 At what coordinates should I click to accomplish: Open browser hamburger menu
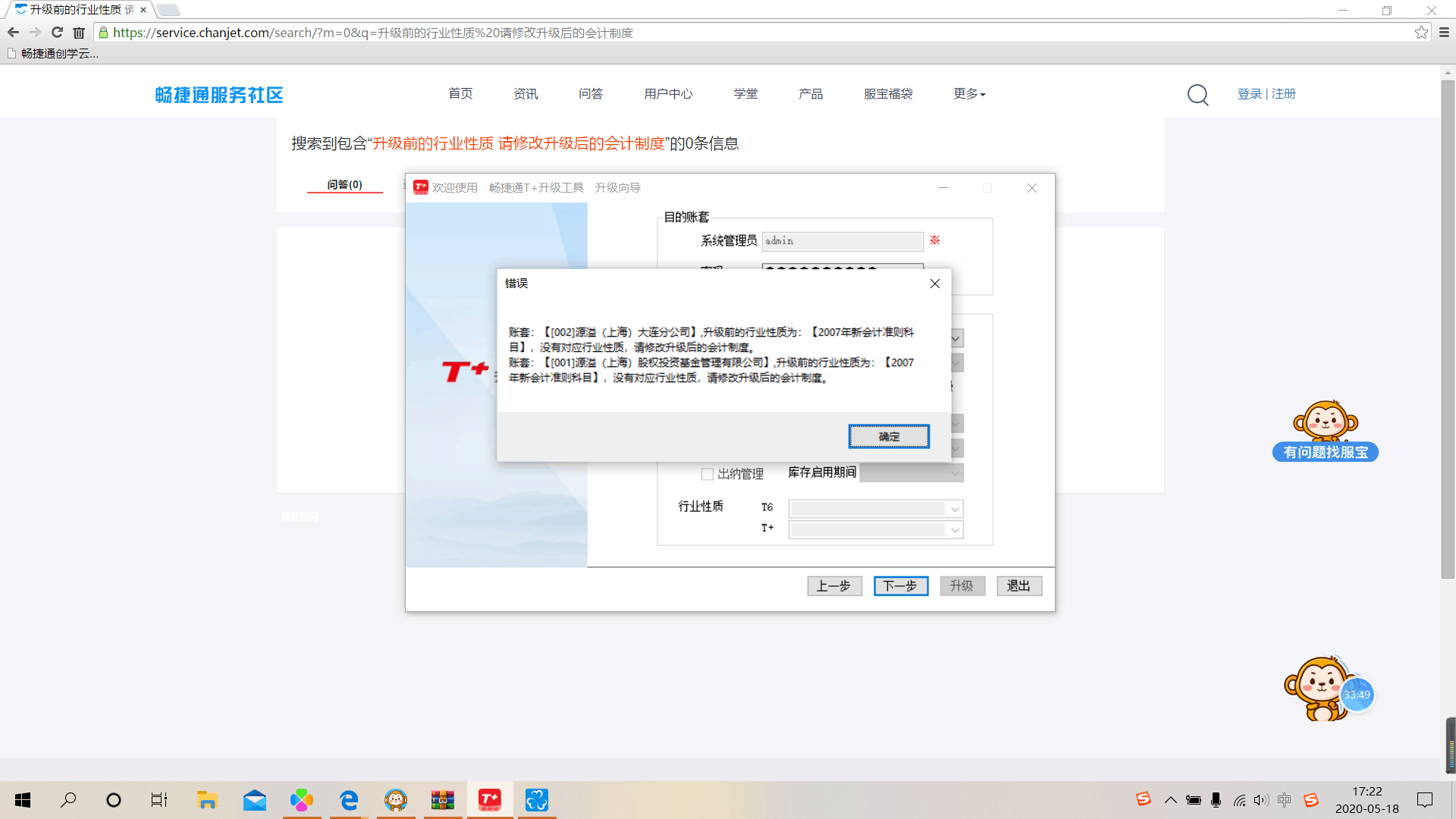click(x=1444, y=33)
